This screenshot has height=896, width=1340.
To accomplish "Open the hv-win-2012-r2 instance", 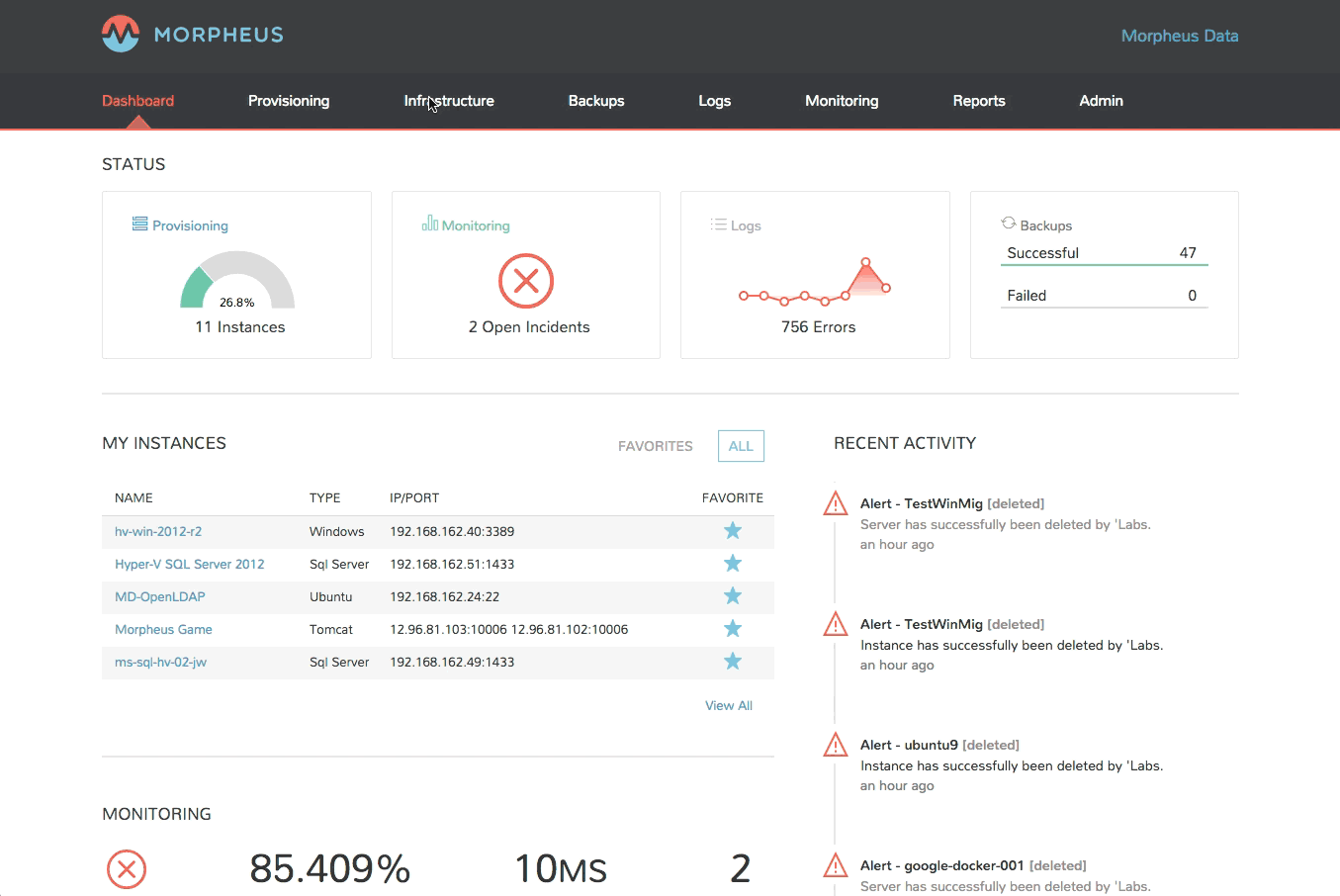I will 158,531.
